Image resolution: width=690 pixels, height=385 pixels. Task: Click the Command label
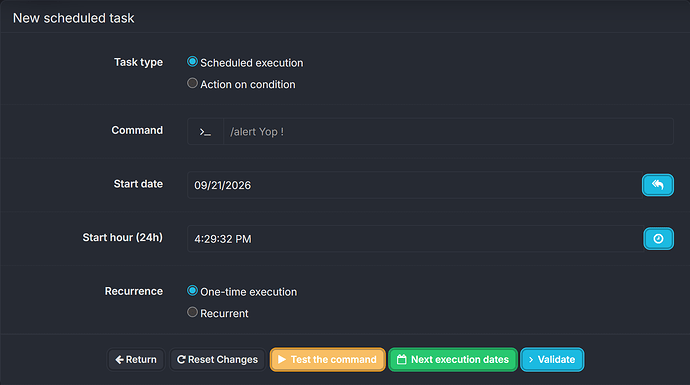click(137, 130)
